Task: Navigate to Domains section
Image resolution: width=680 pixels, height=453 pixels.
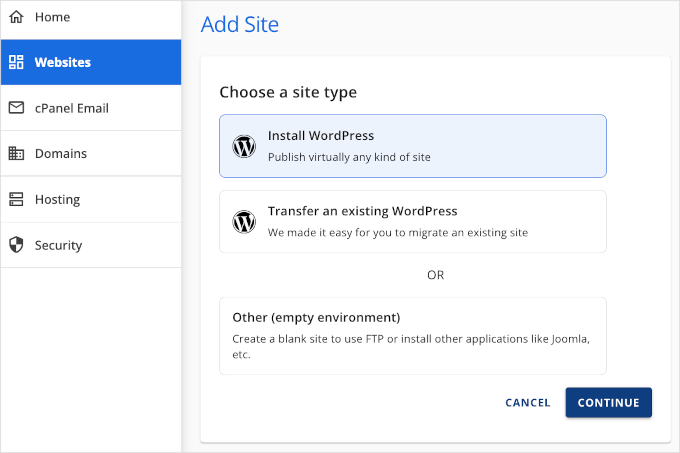Action: click(x=91, y=153)
